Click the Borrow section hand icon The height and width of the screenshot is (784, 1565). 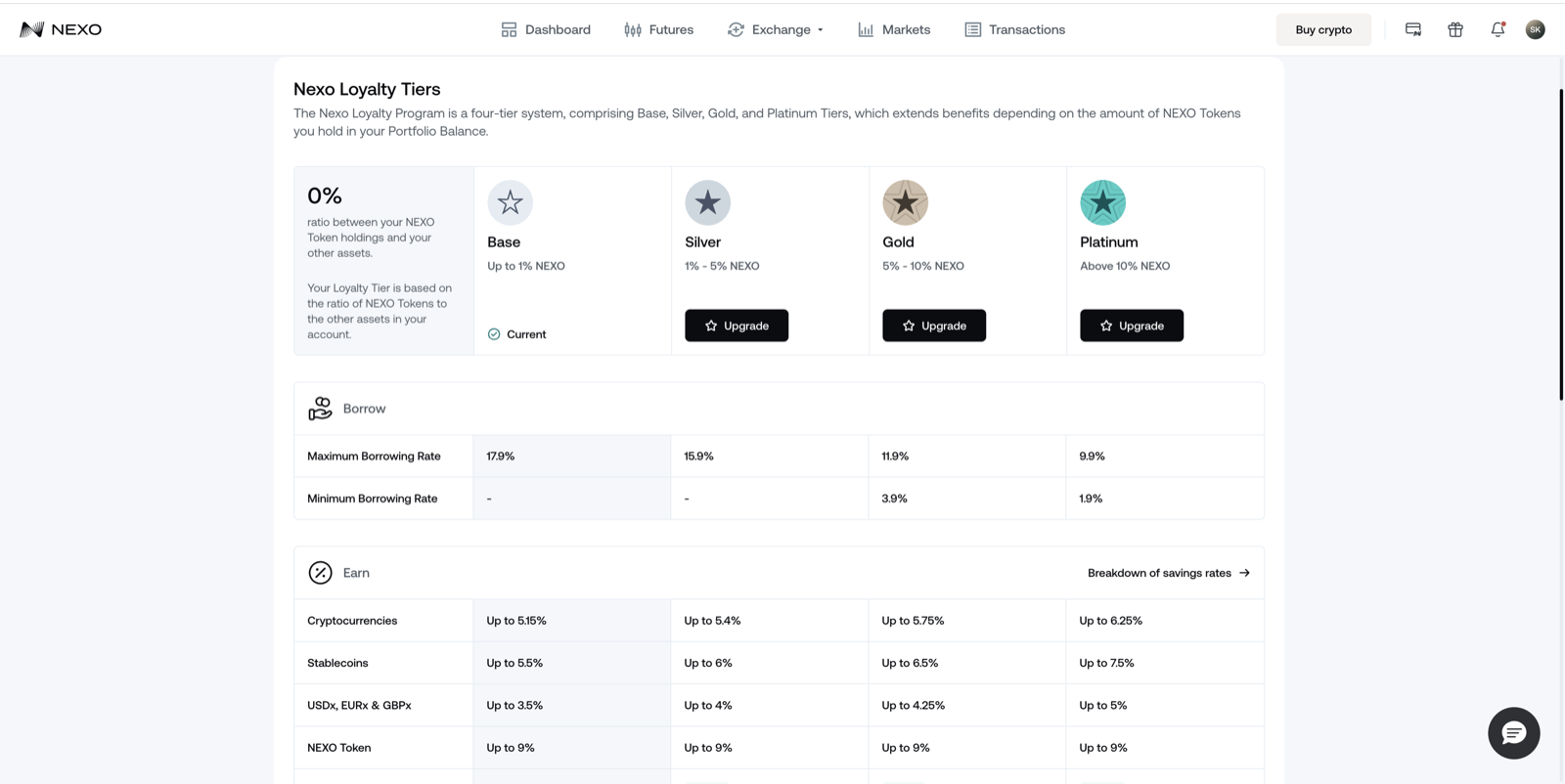[320, 409]
